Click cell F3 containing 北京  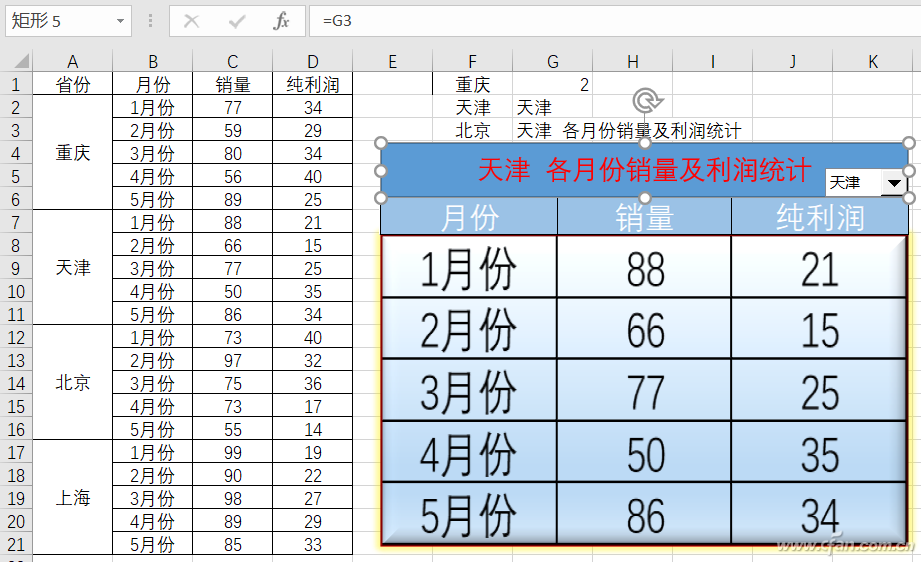coord(472,130)
